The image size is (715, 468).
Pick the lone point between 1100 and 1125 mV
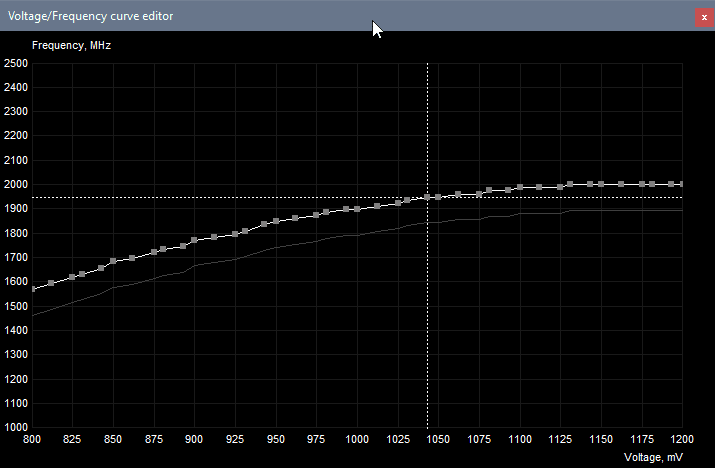coord(539,187)
